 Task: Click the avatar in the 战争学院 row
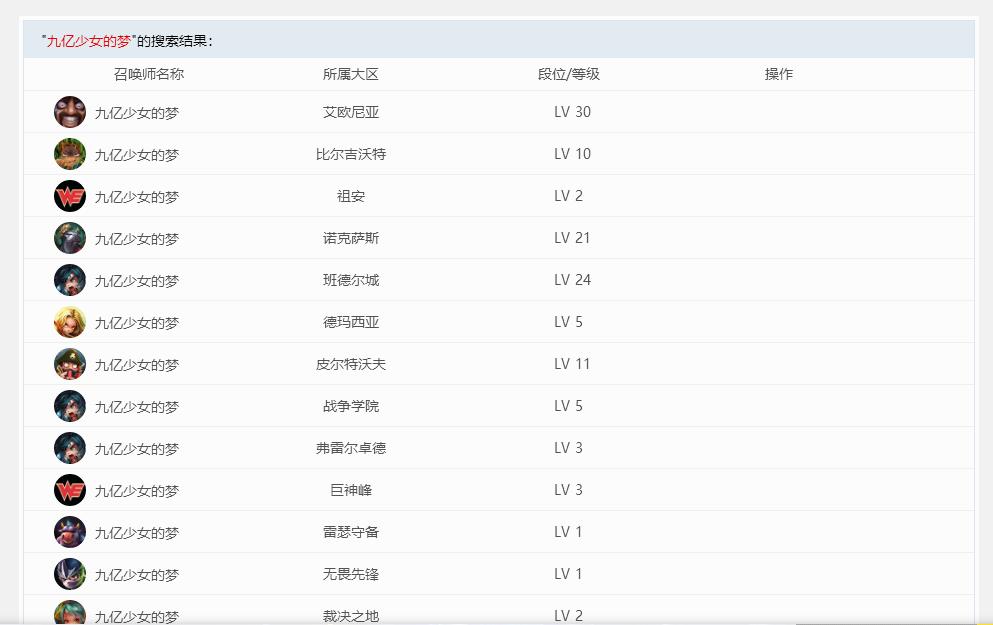point(70,406)
